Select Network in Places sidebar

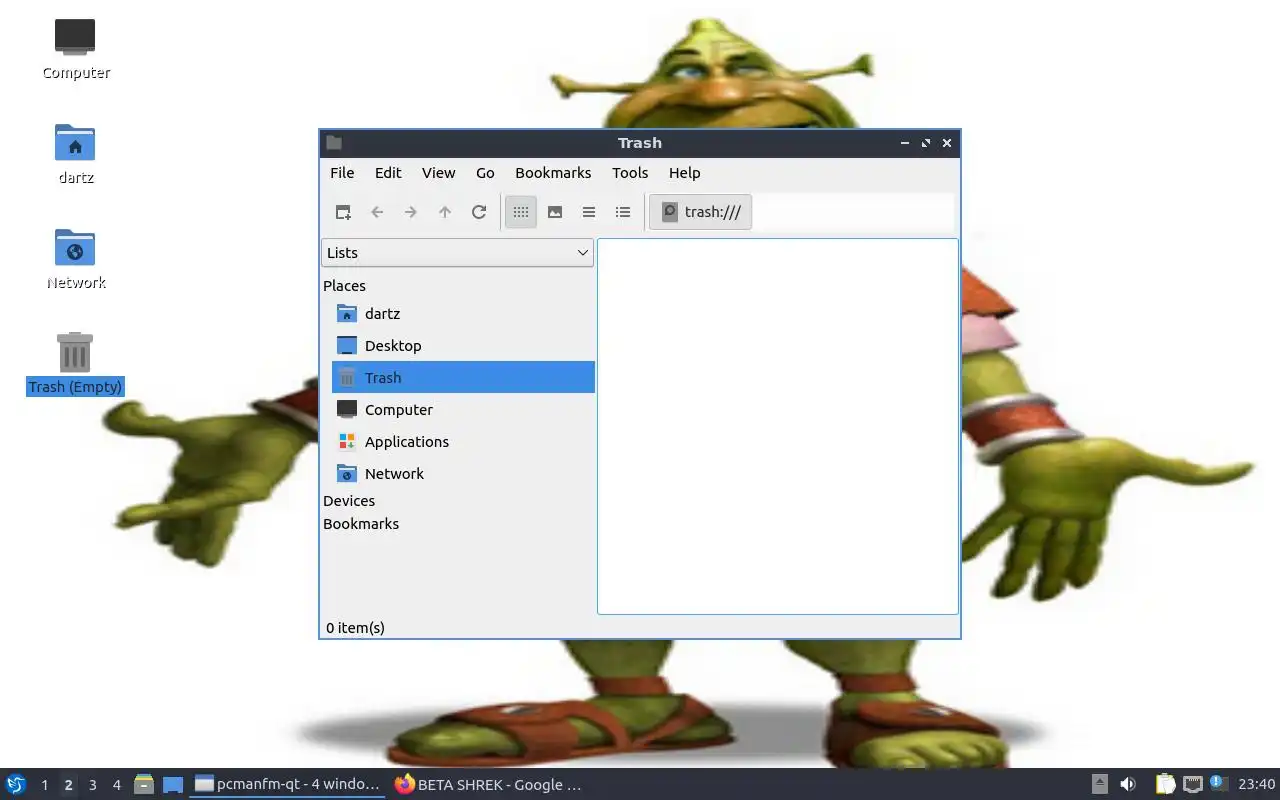pos(463,474)
